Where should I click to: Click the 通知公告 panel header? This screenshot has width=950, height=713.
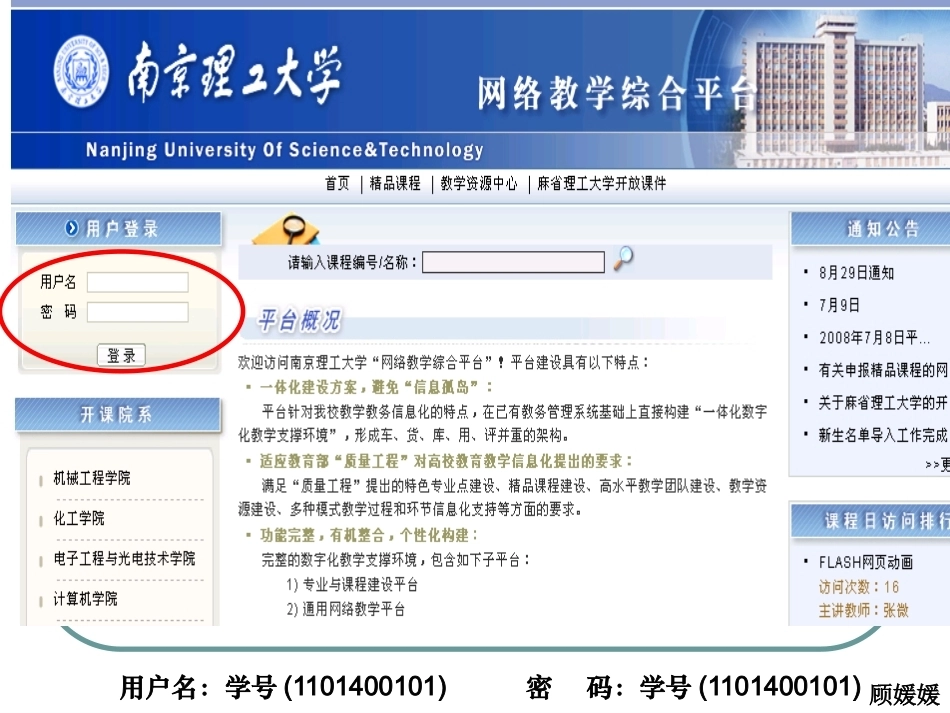point(871,228)
